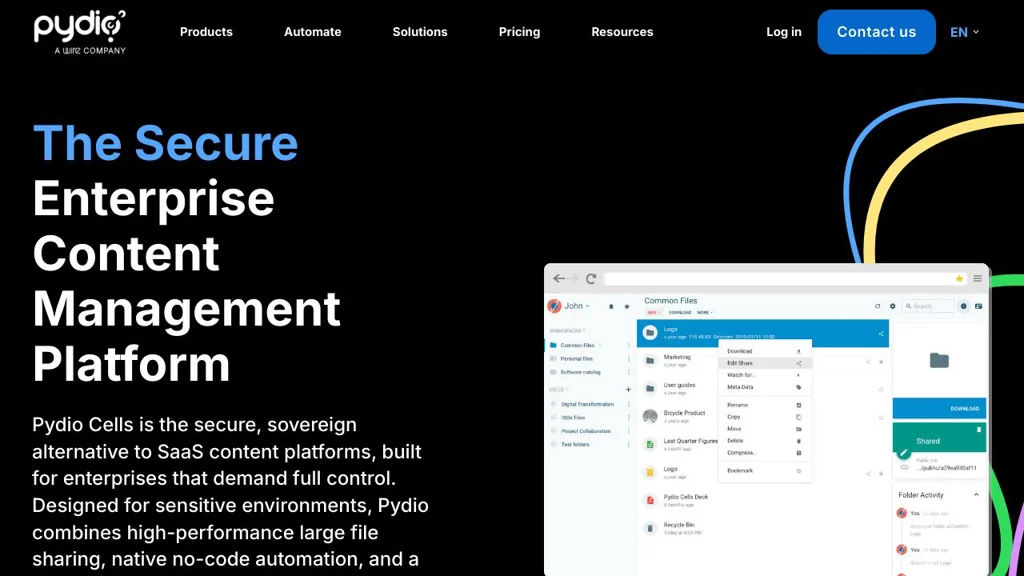
Task: Open the Last Quarter Figures file
Action: pos(690,441)
